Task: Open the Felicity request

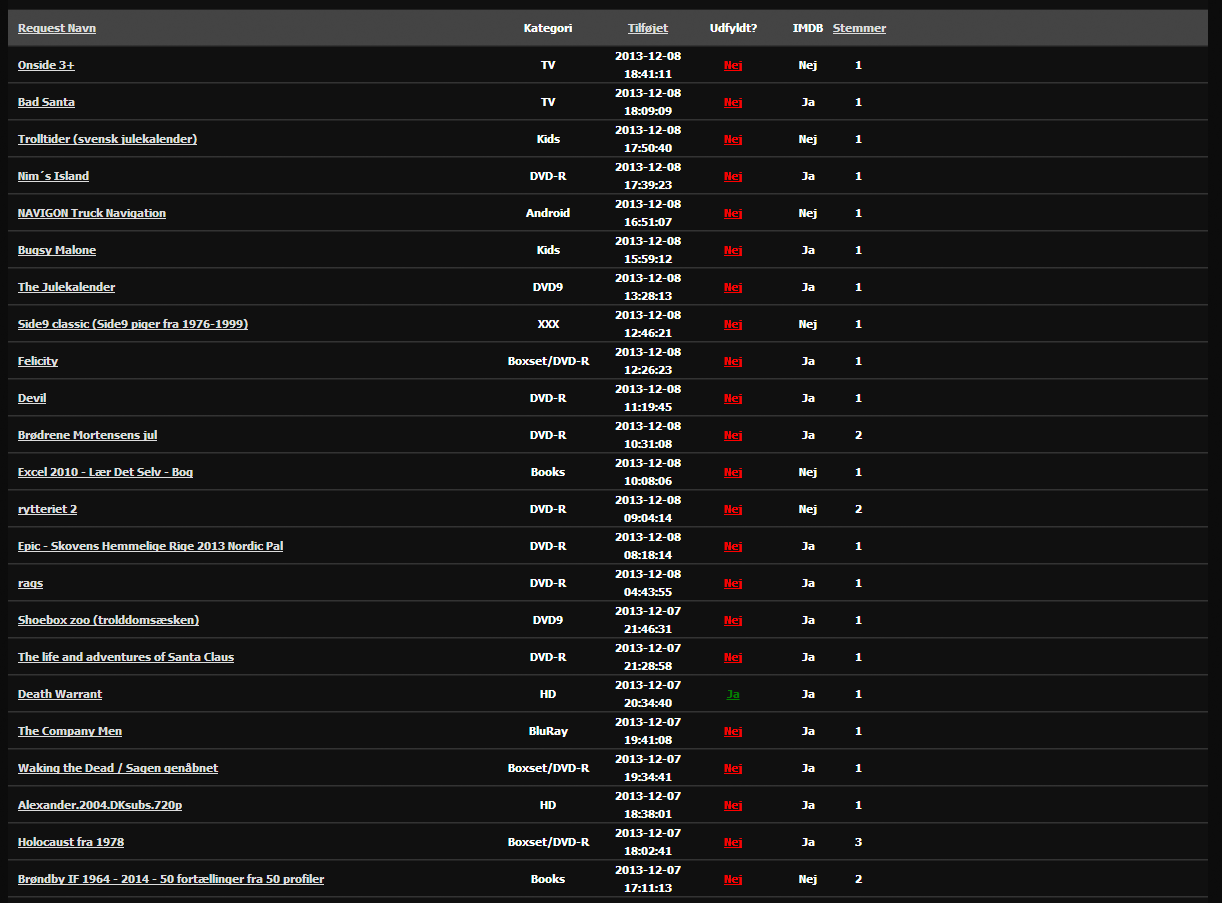Action: coord(38,361)
